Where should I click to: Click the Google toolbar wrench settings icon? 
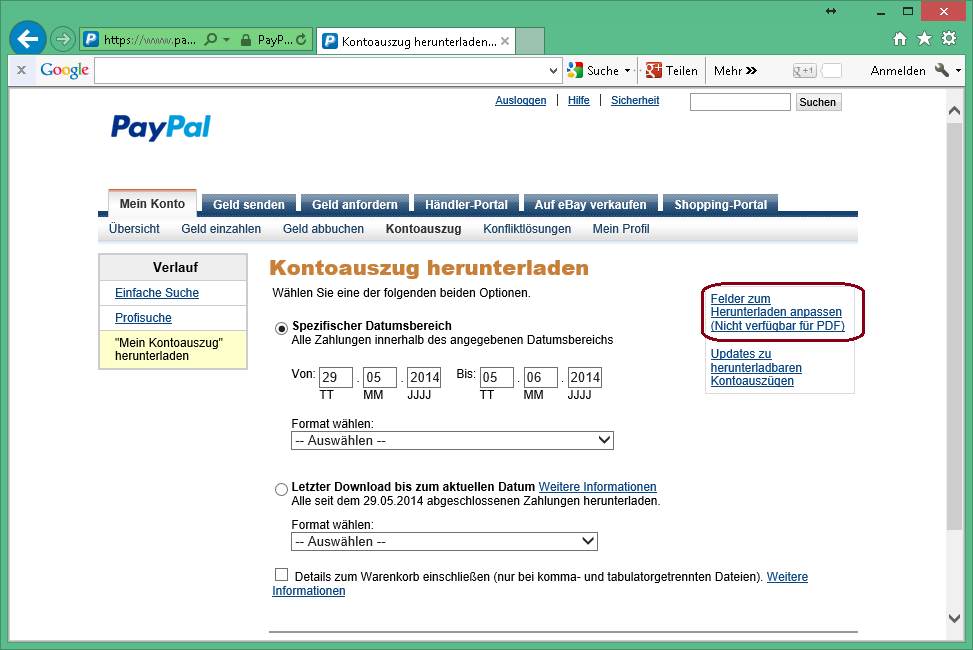tap(942, 70)
